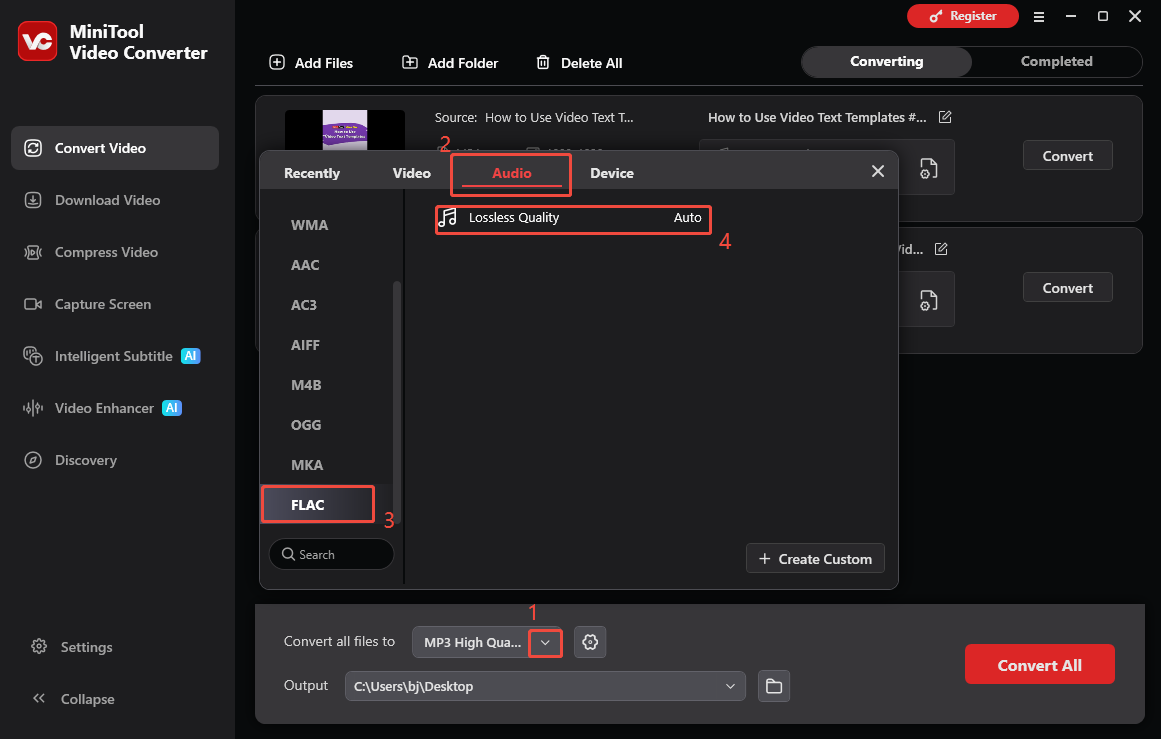Close the format selection popup
1161x739 pixels.
(878, 171)
